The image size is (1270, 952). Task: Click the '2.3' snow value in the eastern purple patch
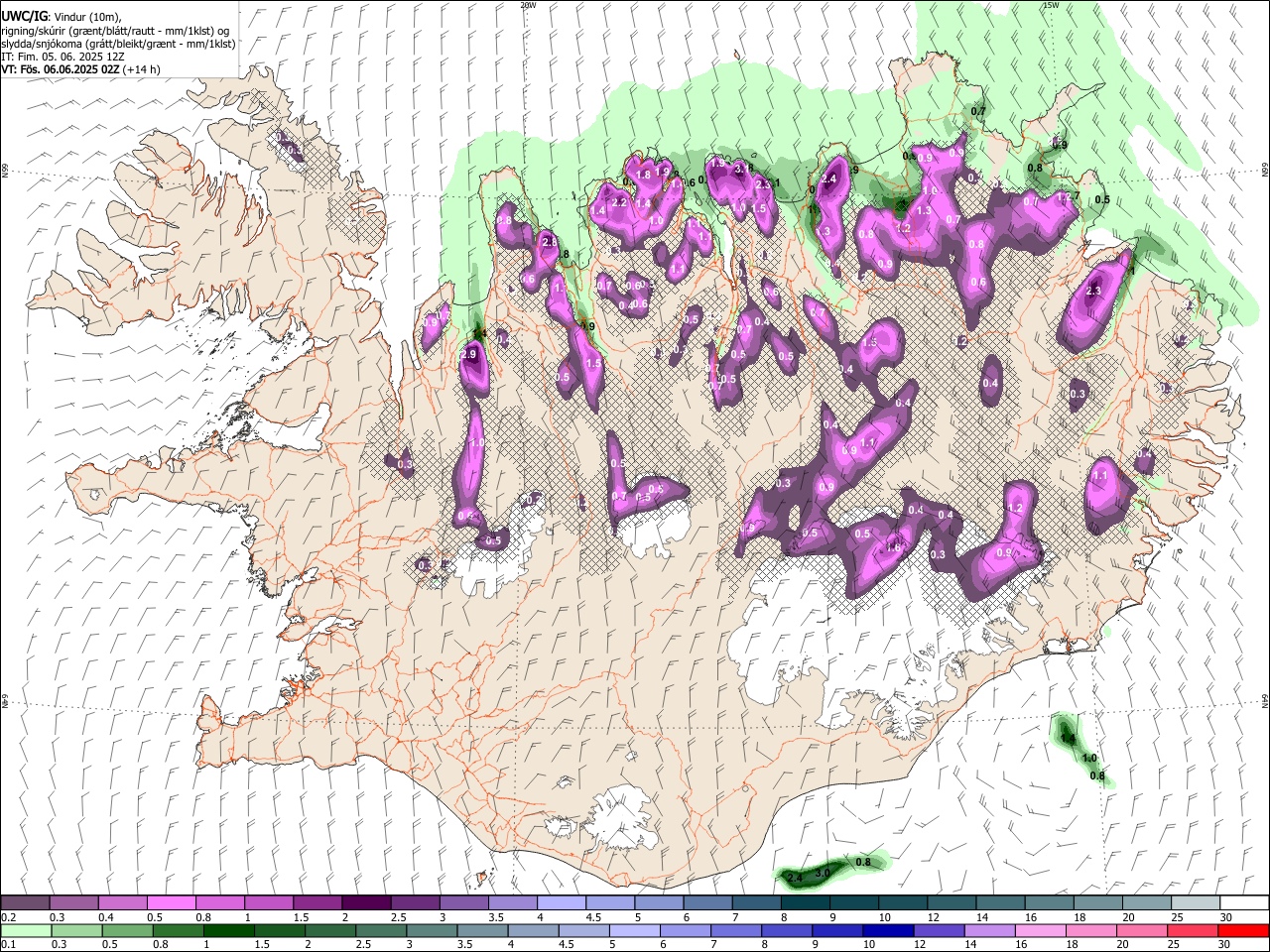tap(1094, 291)
